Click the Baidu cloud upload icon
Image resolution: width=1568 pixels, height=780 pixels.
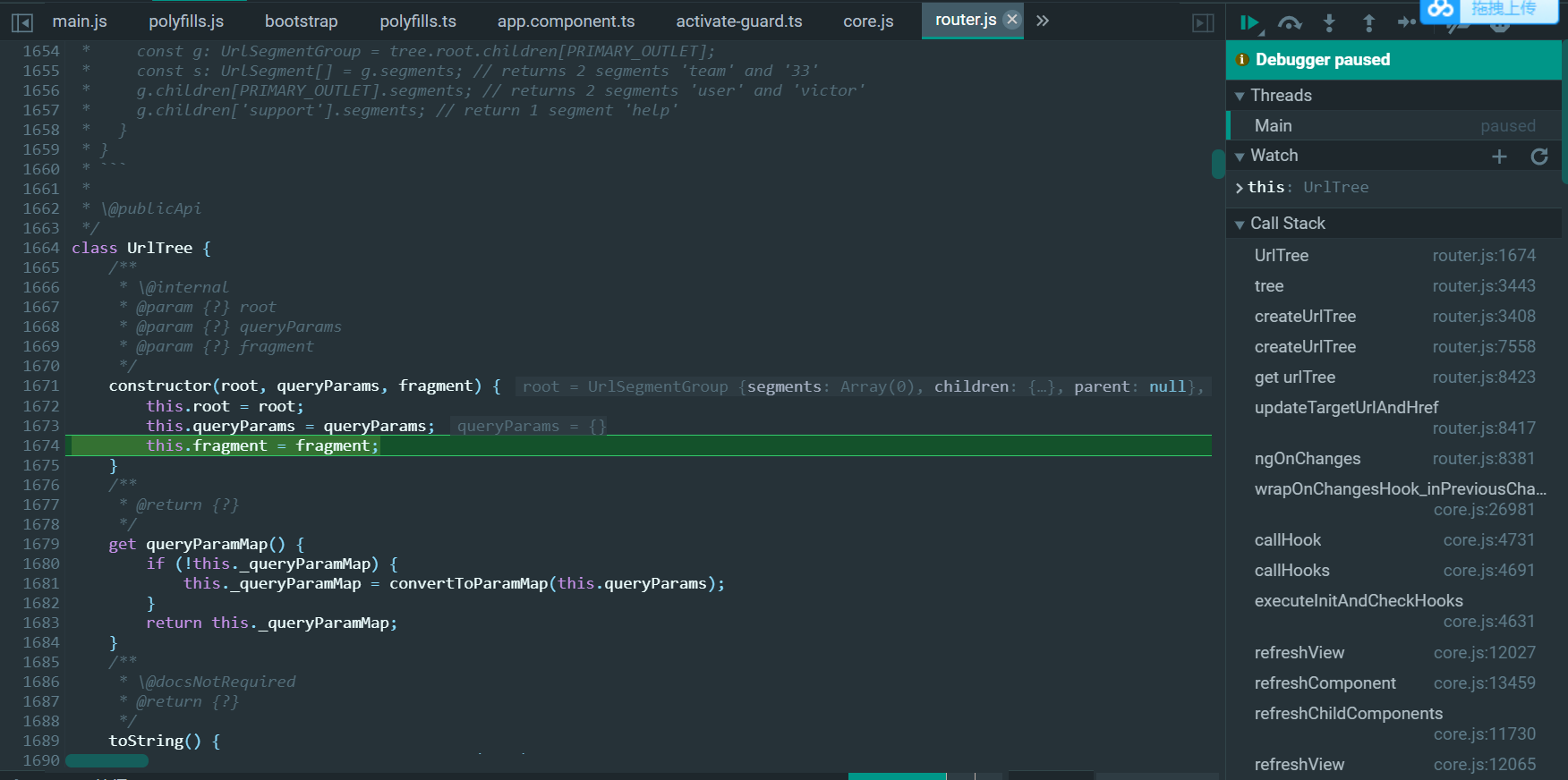click(1440, 9)
